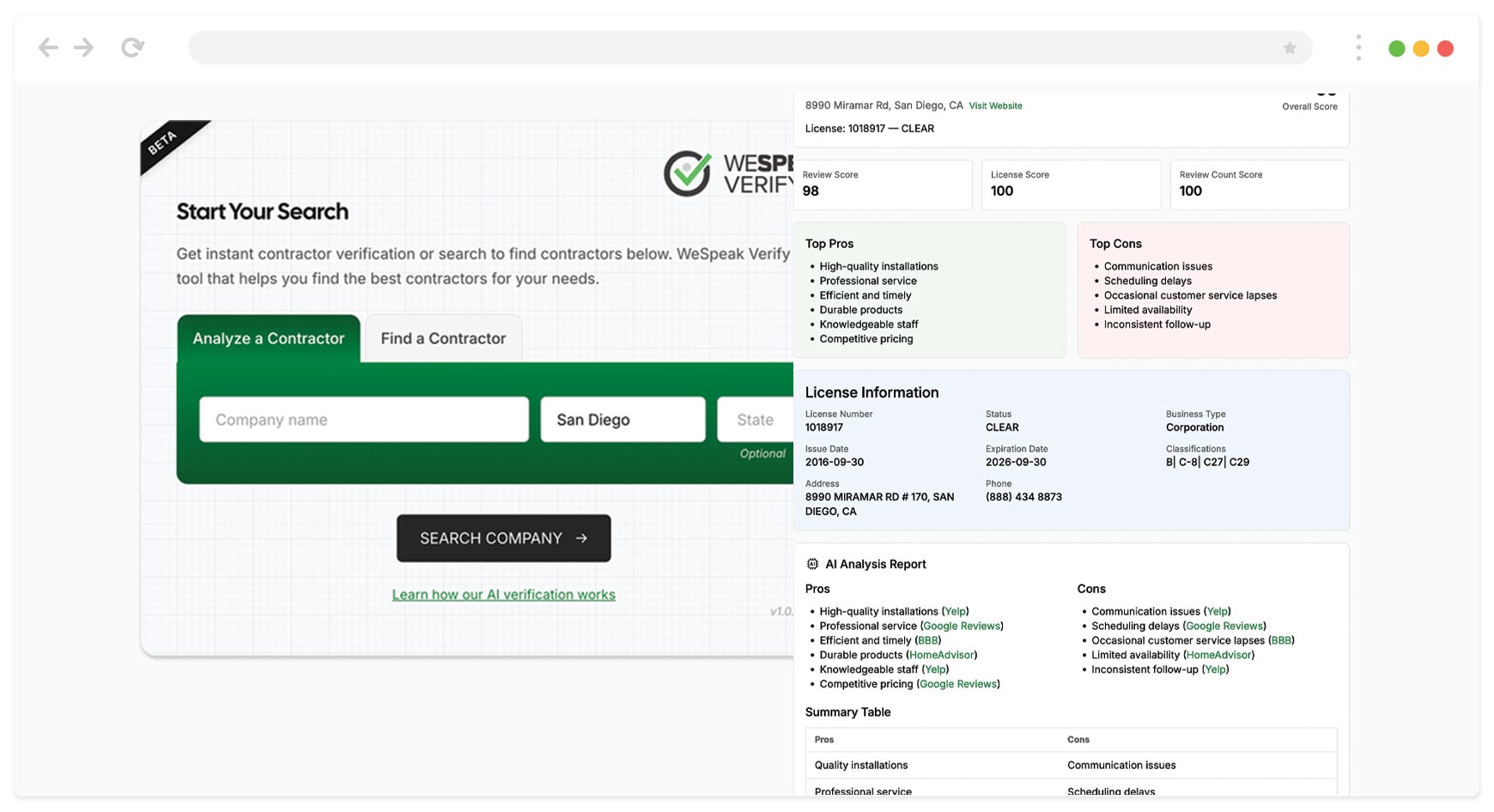Click the browser forward arrow
The width and height of the screenshot is (1494, 812).
[83, 47]
